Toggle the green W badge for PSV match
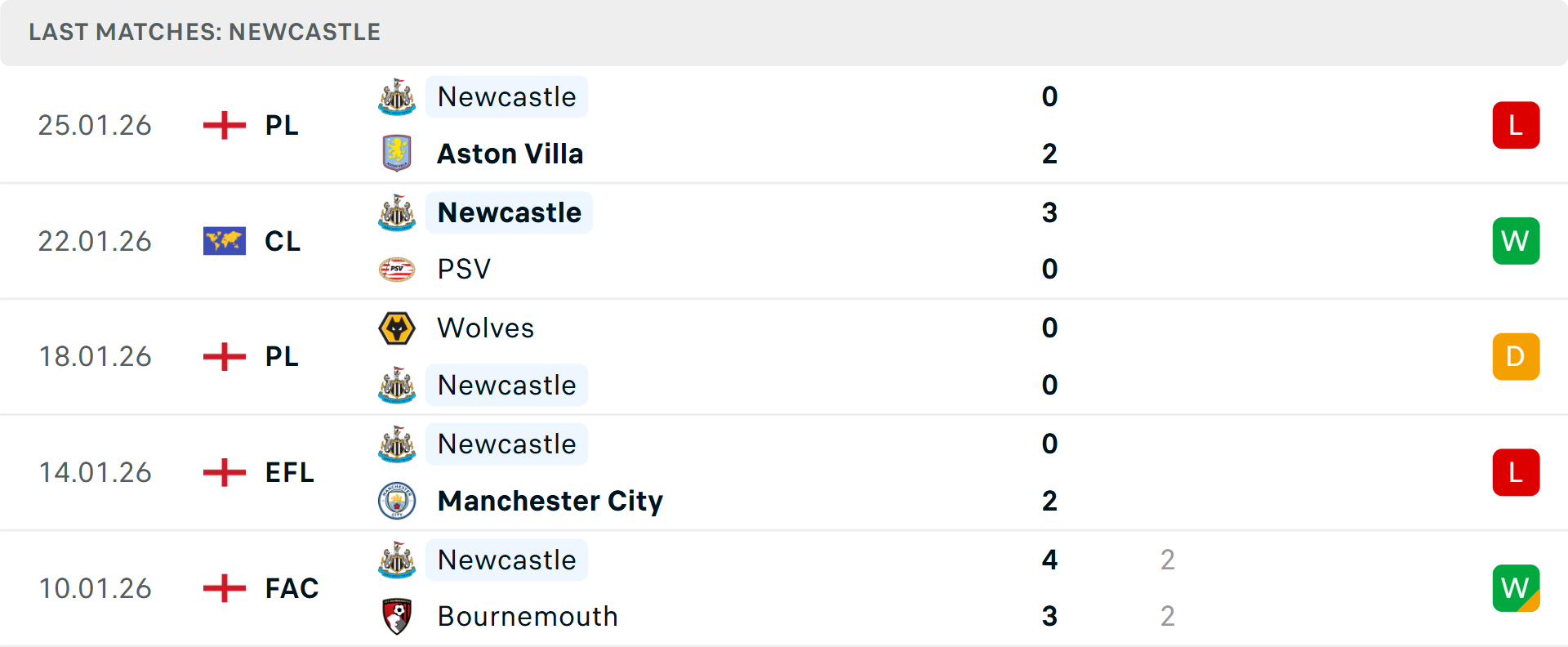This screenshot has height=647, width=1568. (1516, 240)
